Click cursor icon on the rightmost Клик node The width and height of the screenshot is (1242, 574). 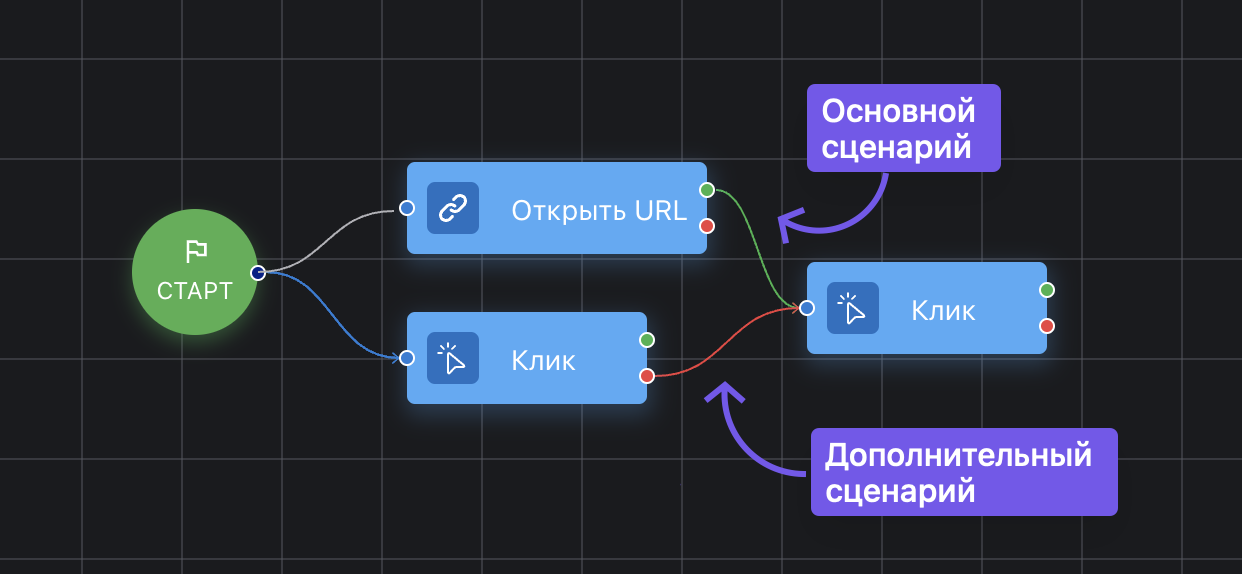pyautogui.click(x=852, y=308)
